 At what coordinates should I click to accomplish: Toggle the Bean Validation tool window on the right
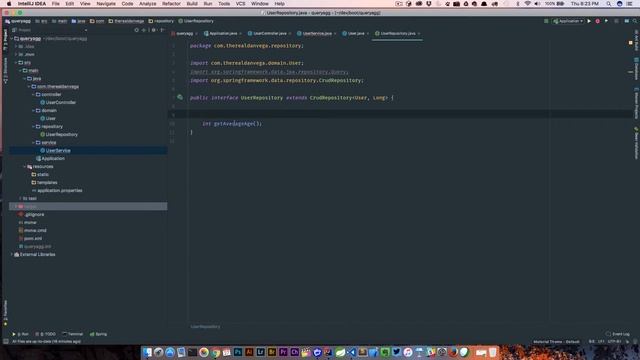click(636, 142)
